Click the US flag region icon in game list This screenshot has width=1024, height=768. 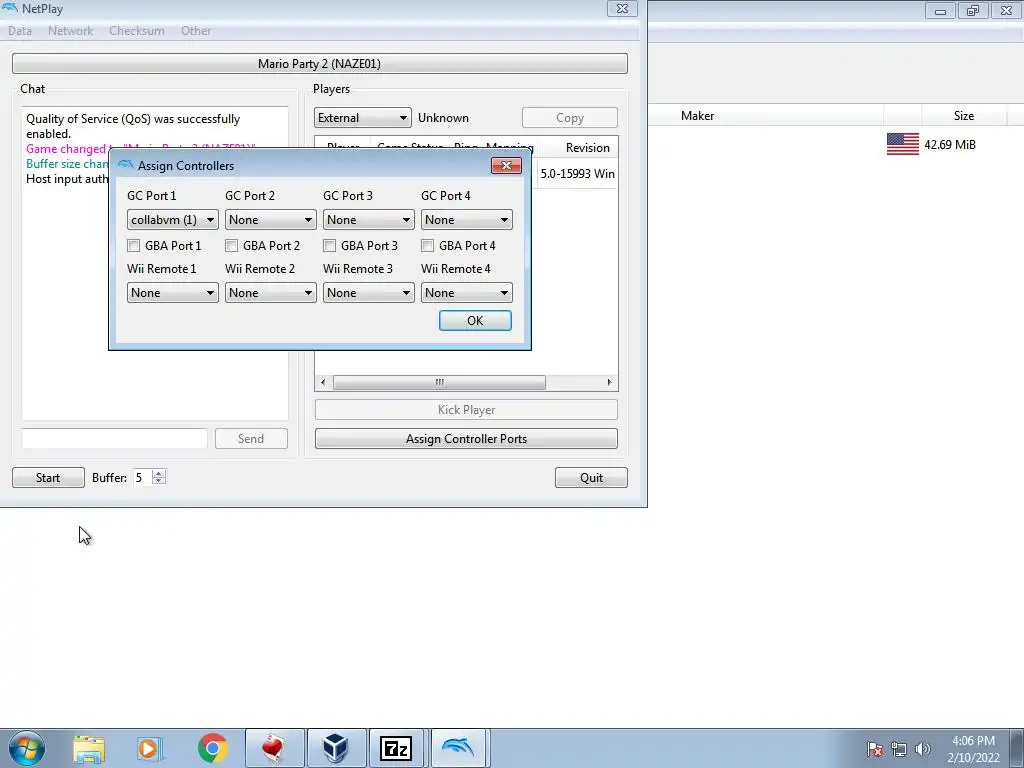point(903,144)
